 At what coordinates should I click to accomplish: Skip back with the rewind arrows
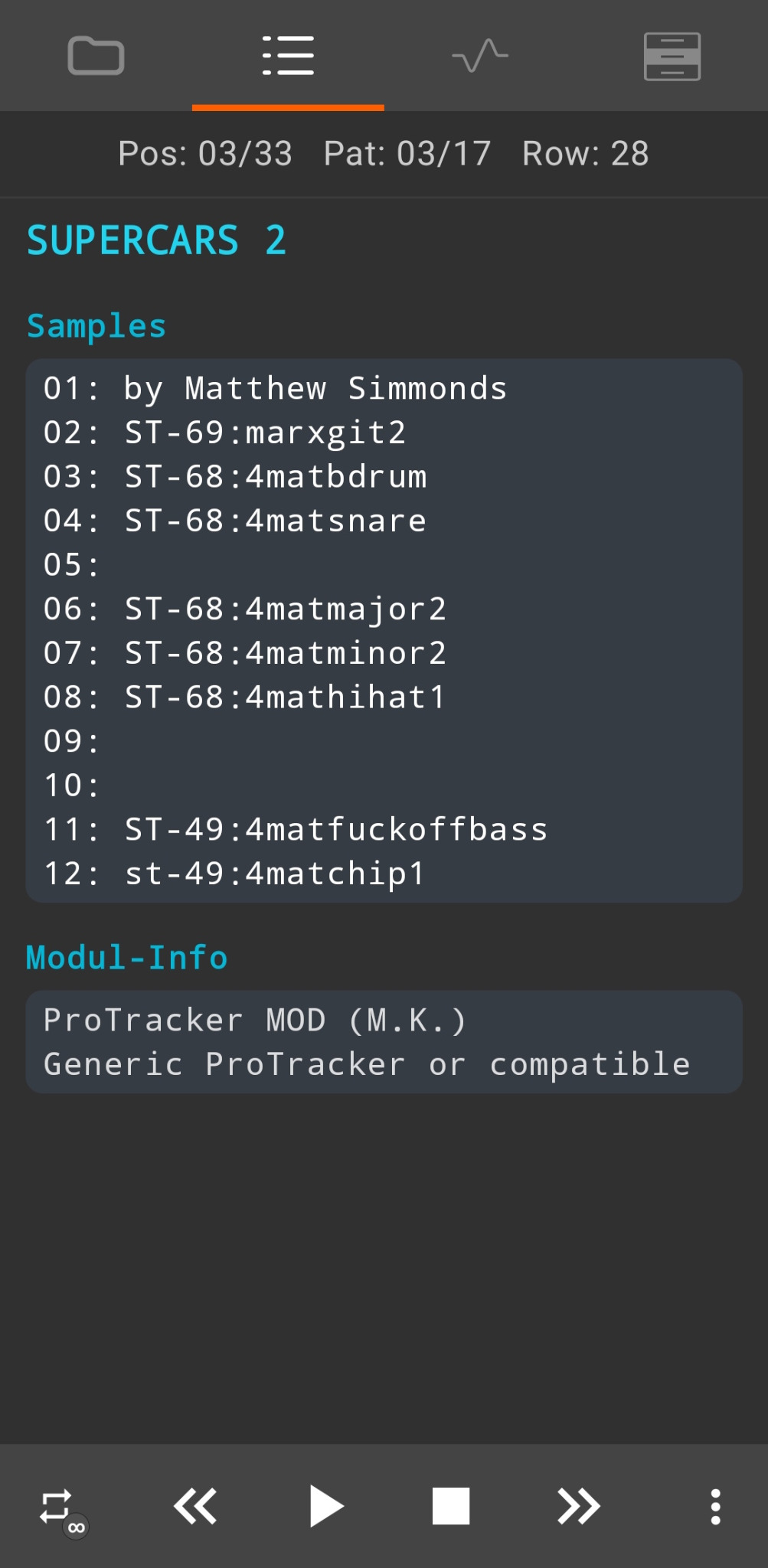(x=195, y=1507)
